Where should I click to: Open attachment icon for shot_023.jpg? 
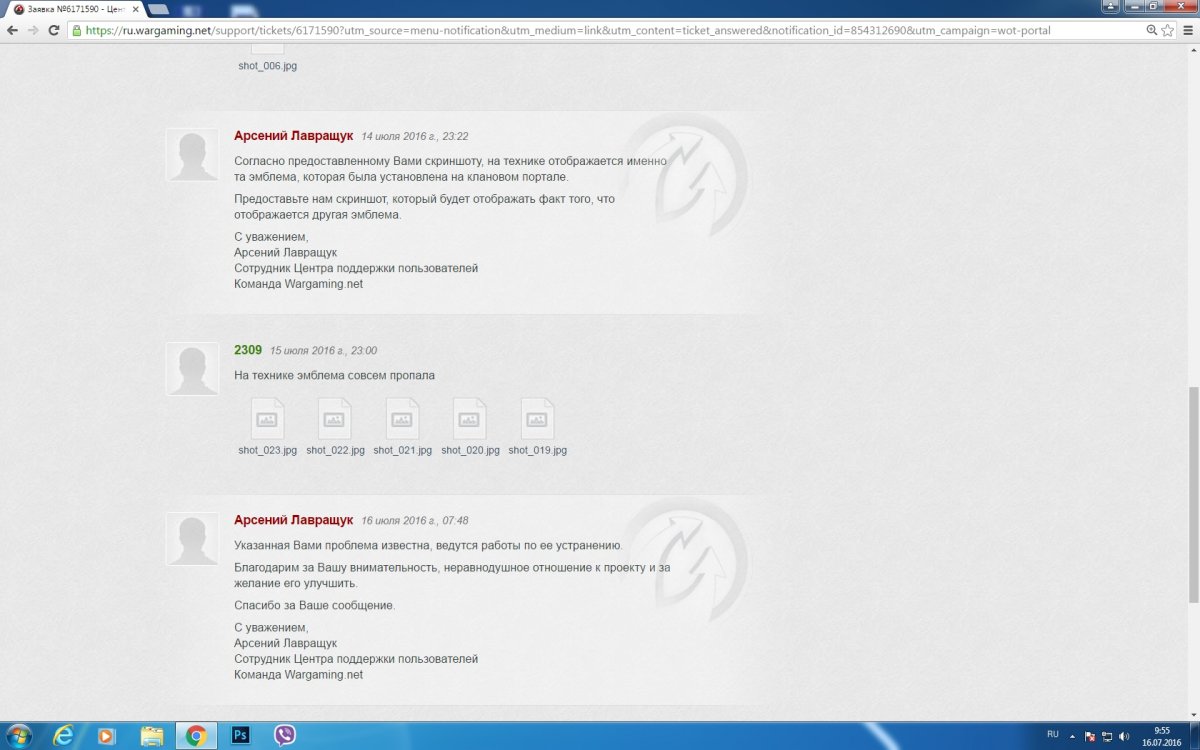(267, 419)
